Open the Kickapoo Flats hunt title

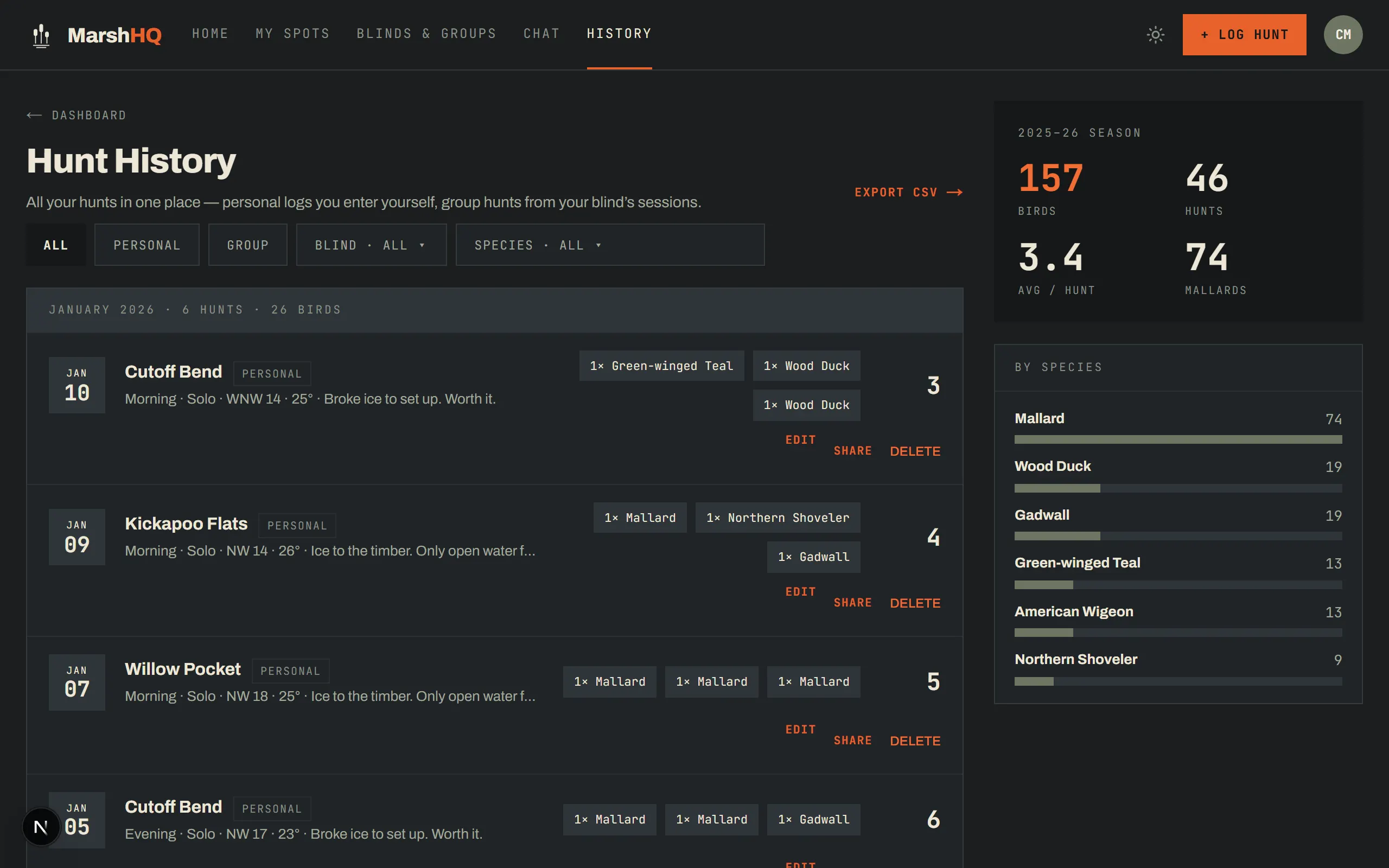[186, 524]
